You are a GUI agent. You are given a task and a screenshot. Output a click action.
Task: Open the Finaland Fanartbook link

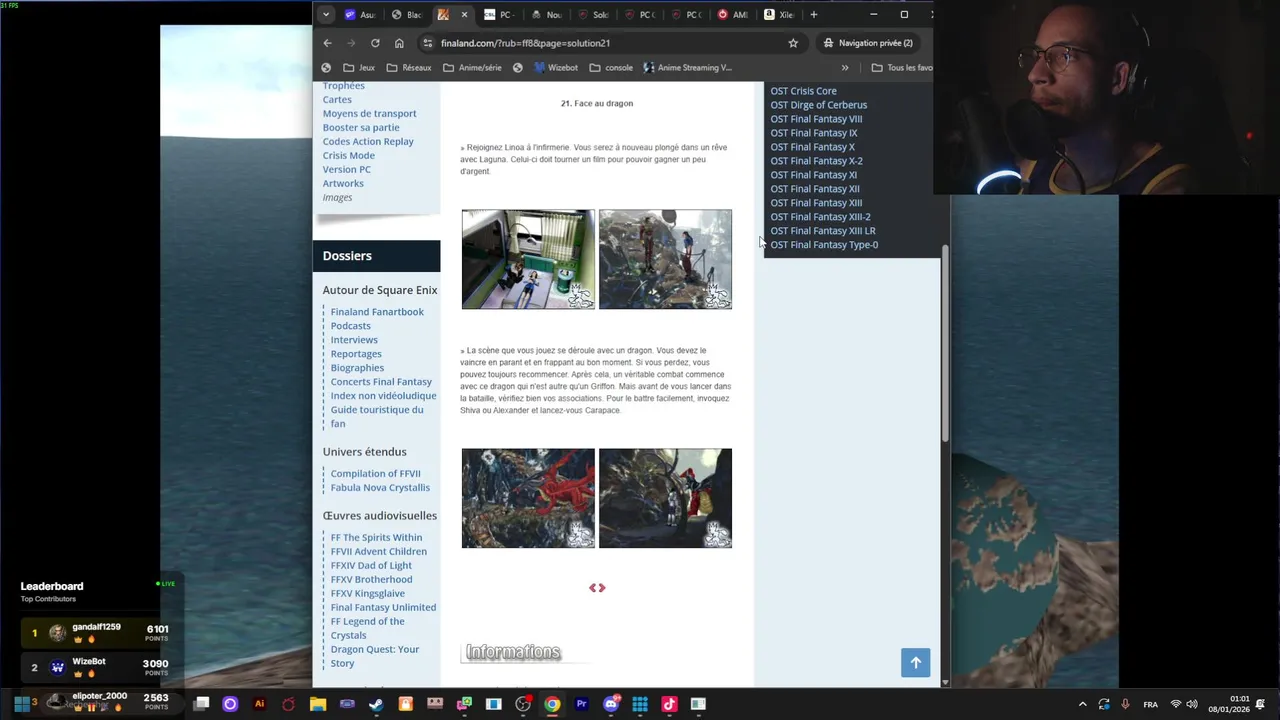377,312
